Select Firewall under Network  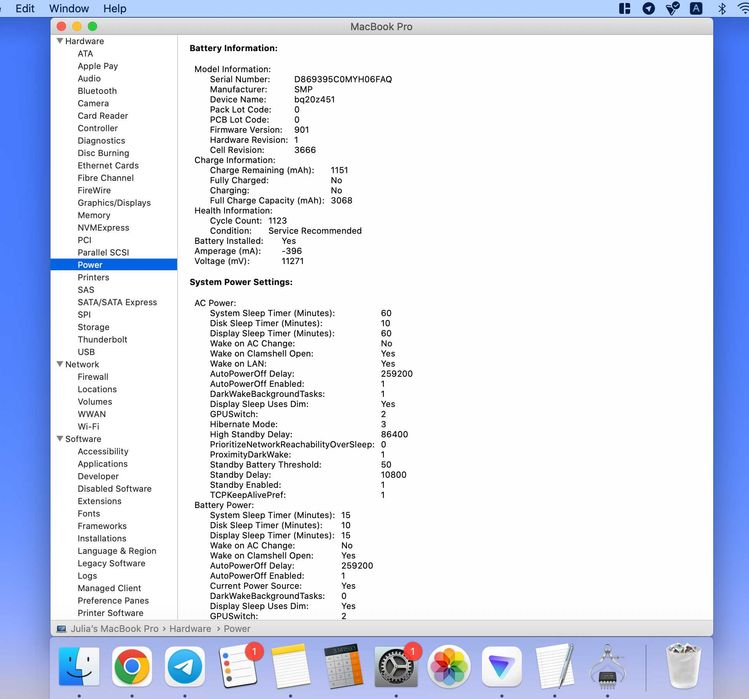tap(93, 376)
